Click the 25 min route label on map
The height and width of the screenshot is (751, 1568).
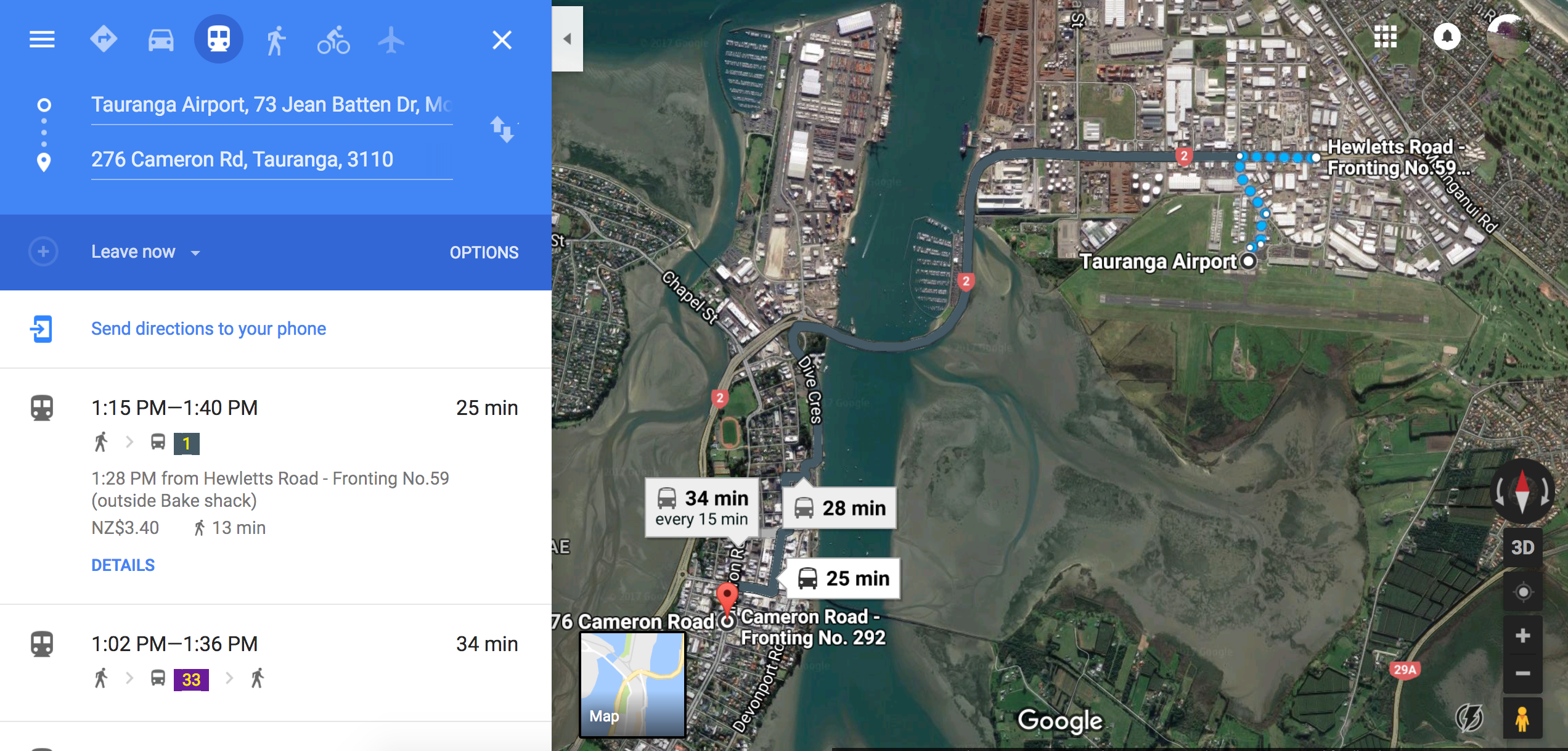click(x=843, y=578)
